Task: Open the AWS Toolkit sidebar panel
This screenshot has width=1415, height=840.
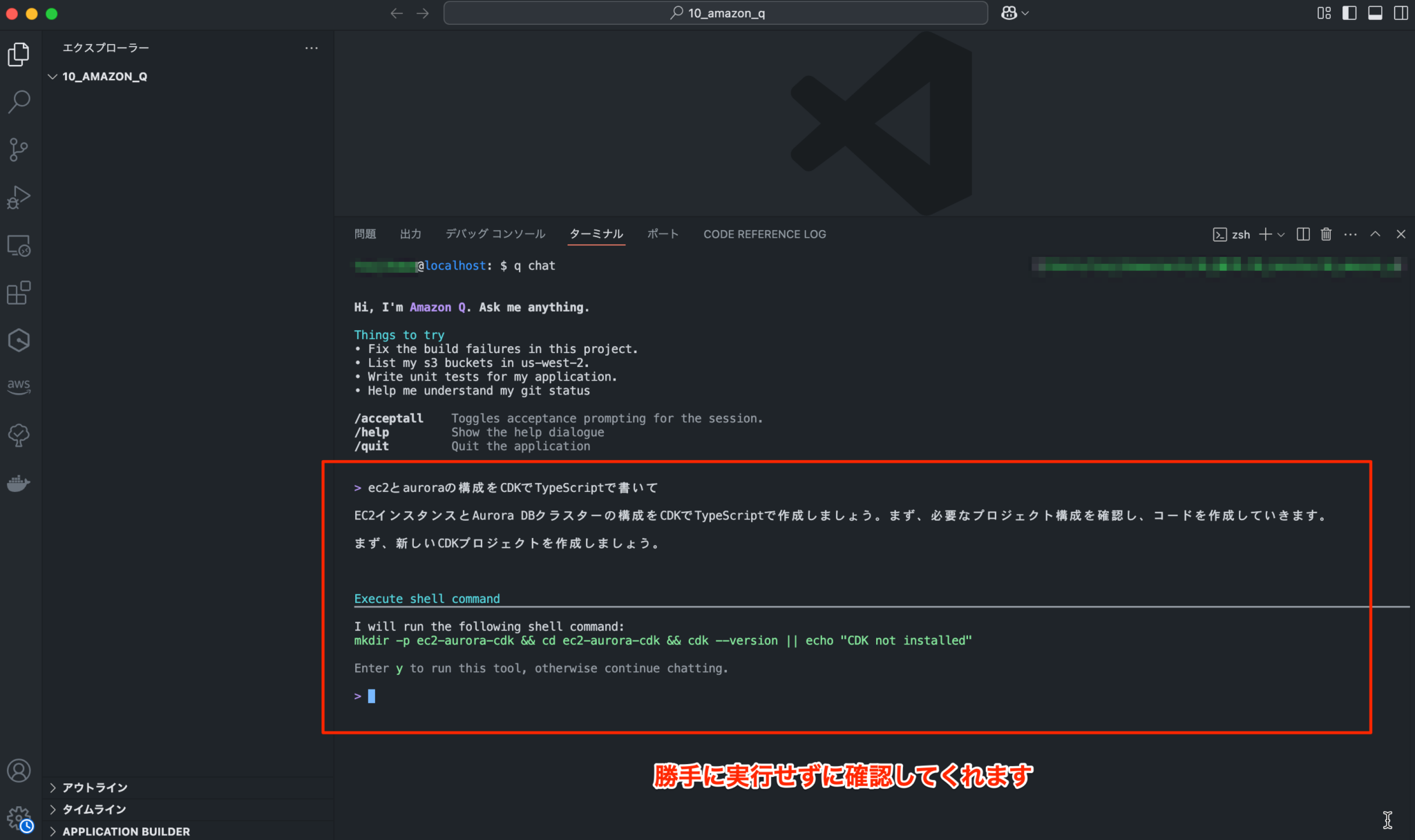Action: [x=19, y=387]
